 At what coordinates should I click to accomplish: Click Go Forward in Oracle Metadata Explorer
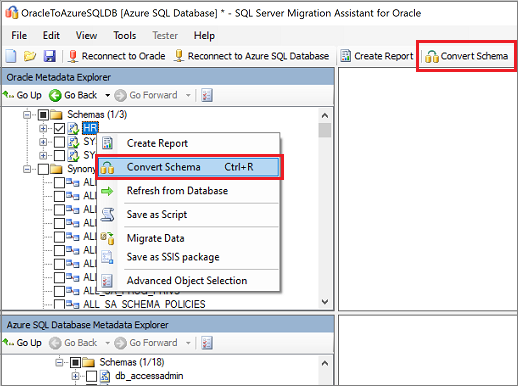[x=146, y=95]
